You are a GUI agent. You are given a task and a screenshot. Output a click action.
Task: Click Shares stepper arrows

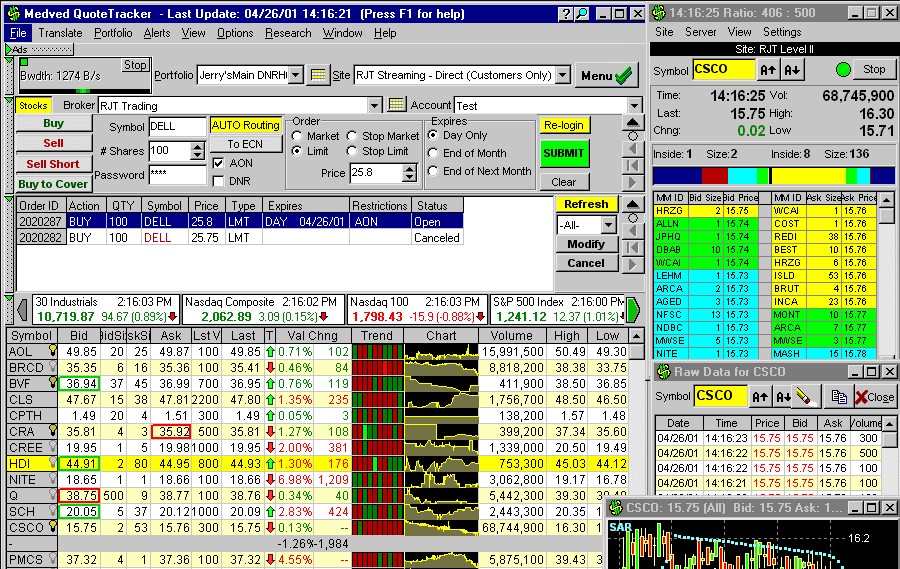point(197,151)
